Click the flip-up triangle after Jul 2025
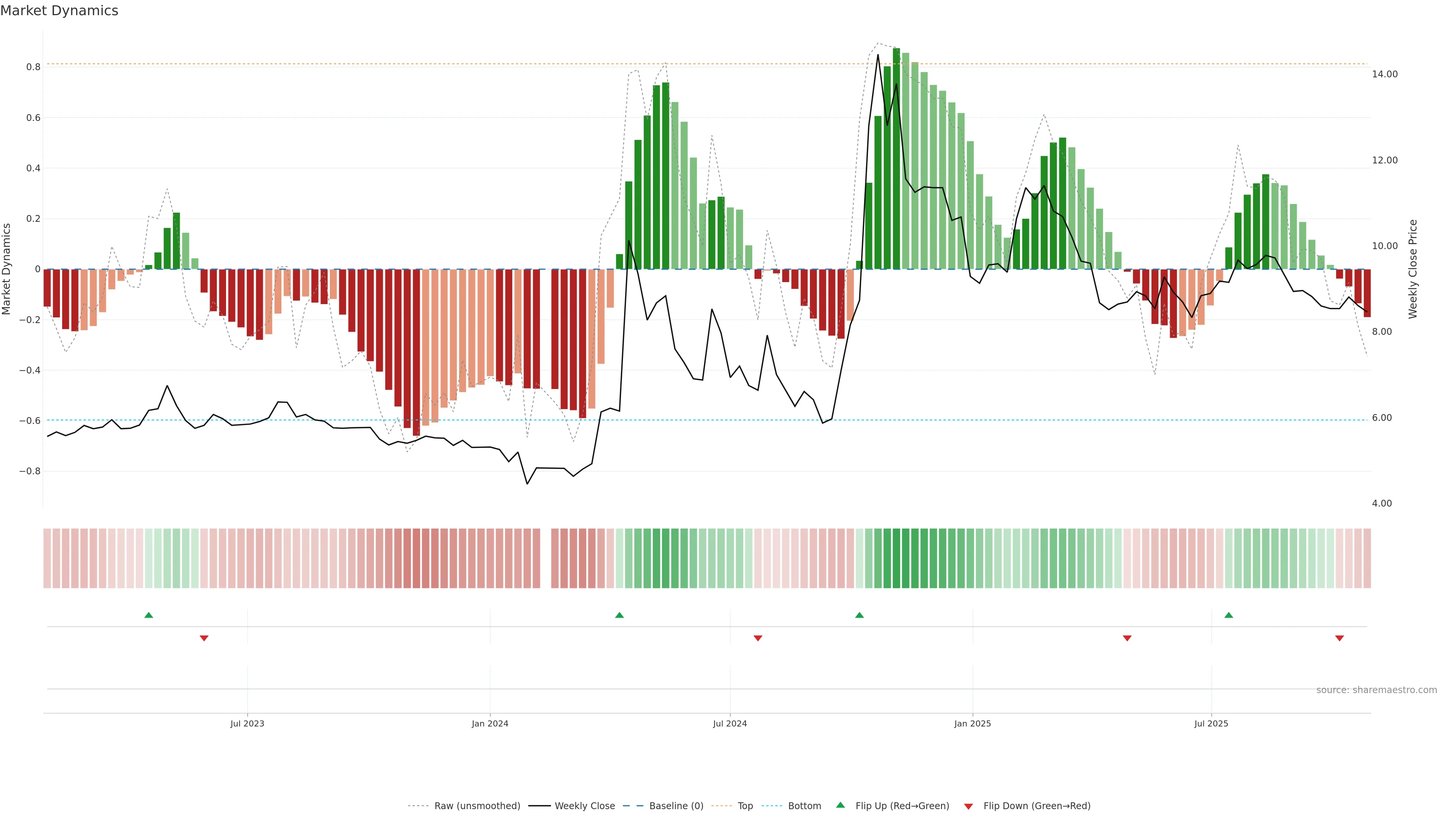The height and width of the screenshot is (819, 1456). pyautogui.click(x=1228, y=615)
